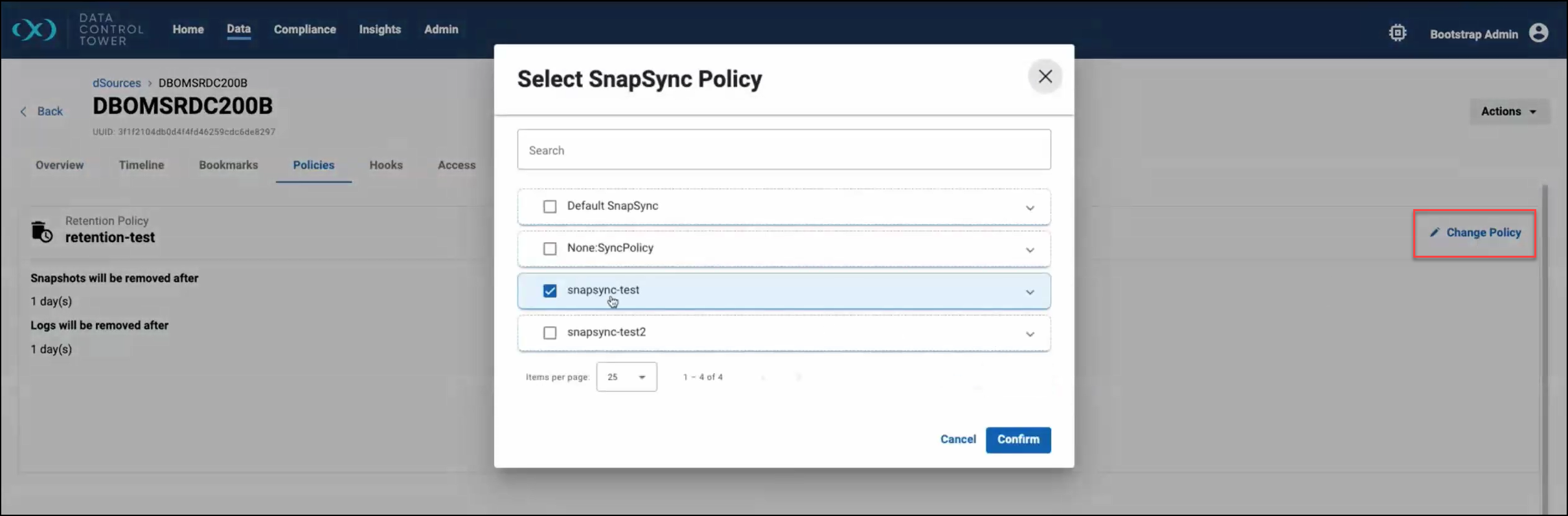Expand the Default SnapSync policy details
Screen dimensions: 1568x516
(x=1030, y=208)
